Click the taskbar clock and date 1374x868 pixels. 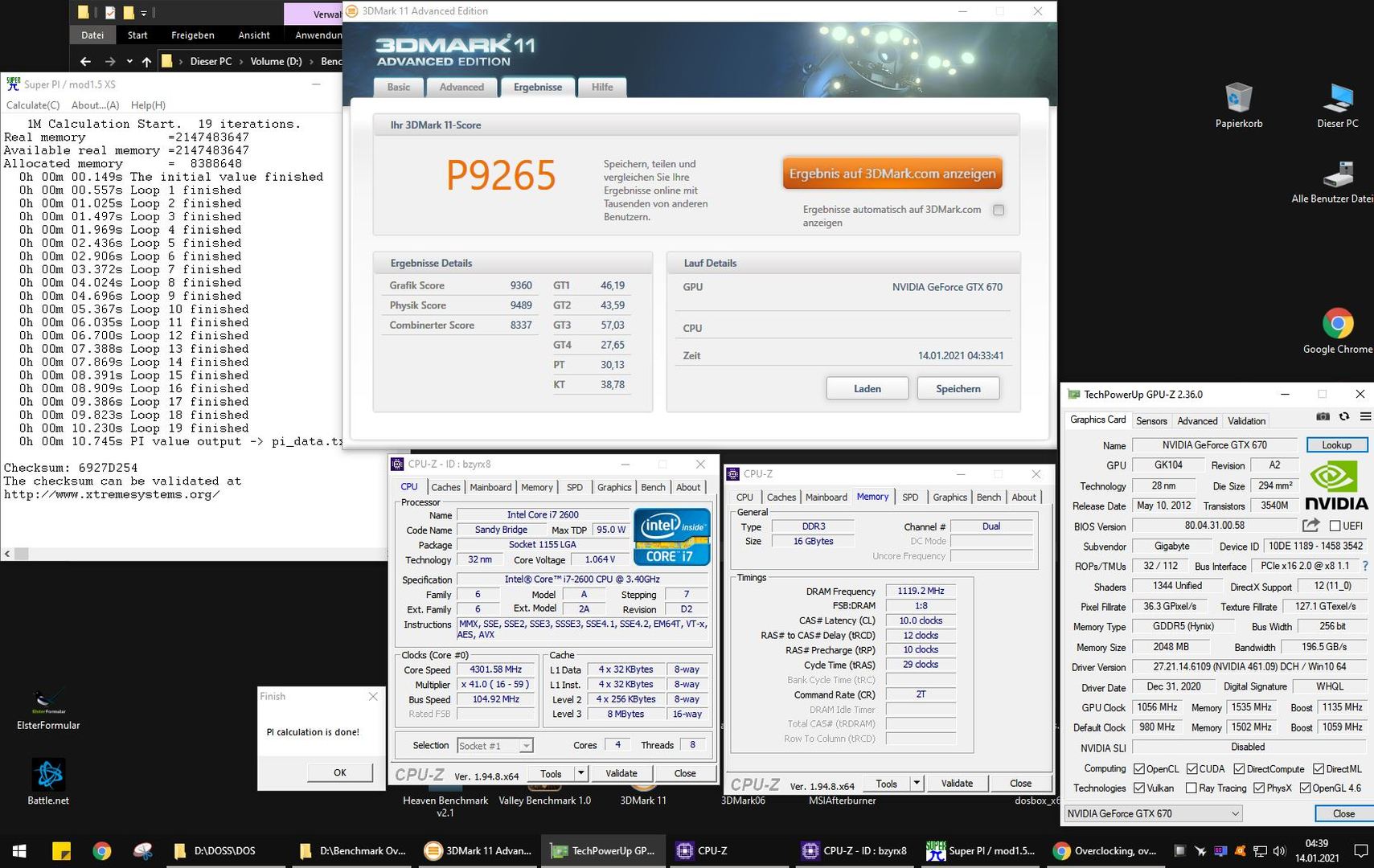(1317, 851)
